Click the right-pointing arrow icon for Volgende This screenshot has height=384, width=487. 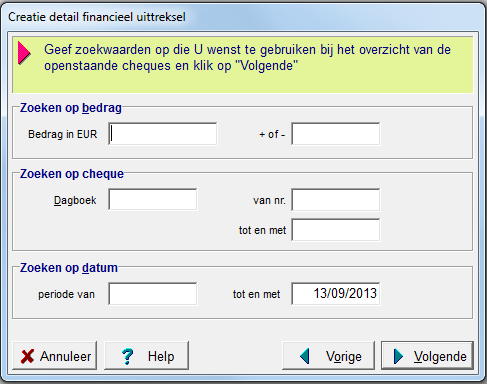click(398, 356)
